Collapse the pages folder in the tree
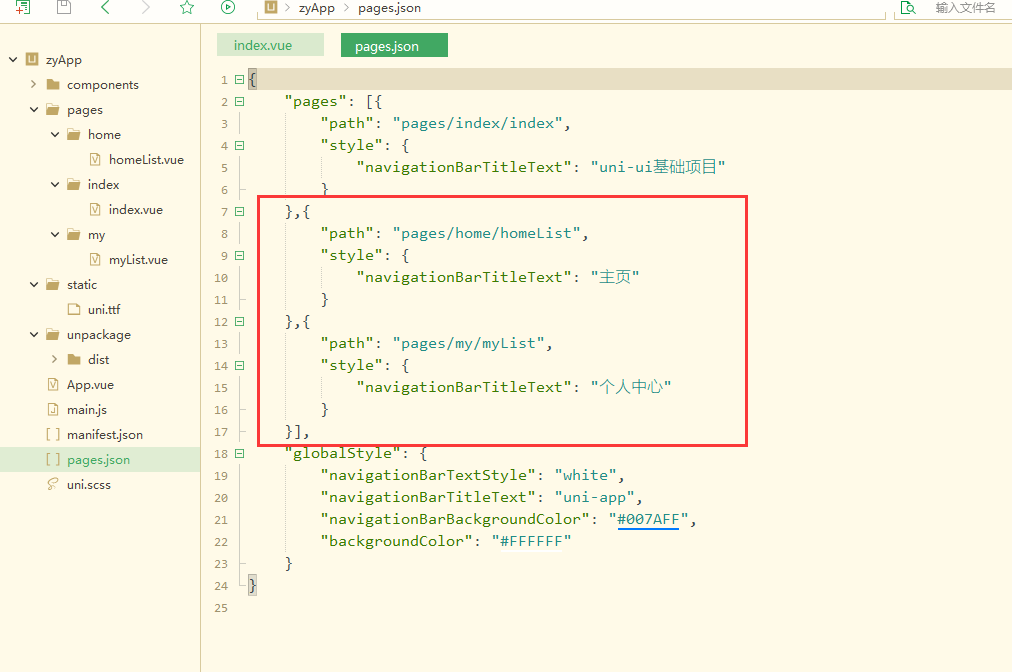1012x672 pixels. pyautogui.click(x=32, y=109)
